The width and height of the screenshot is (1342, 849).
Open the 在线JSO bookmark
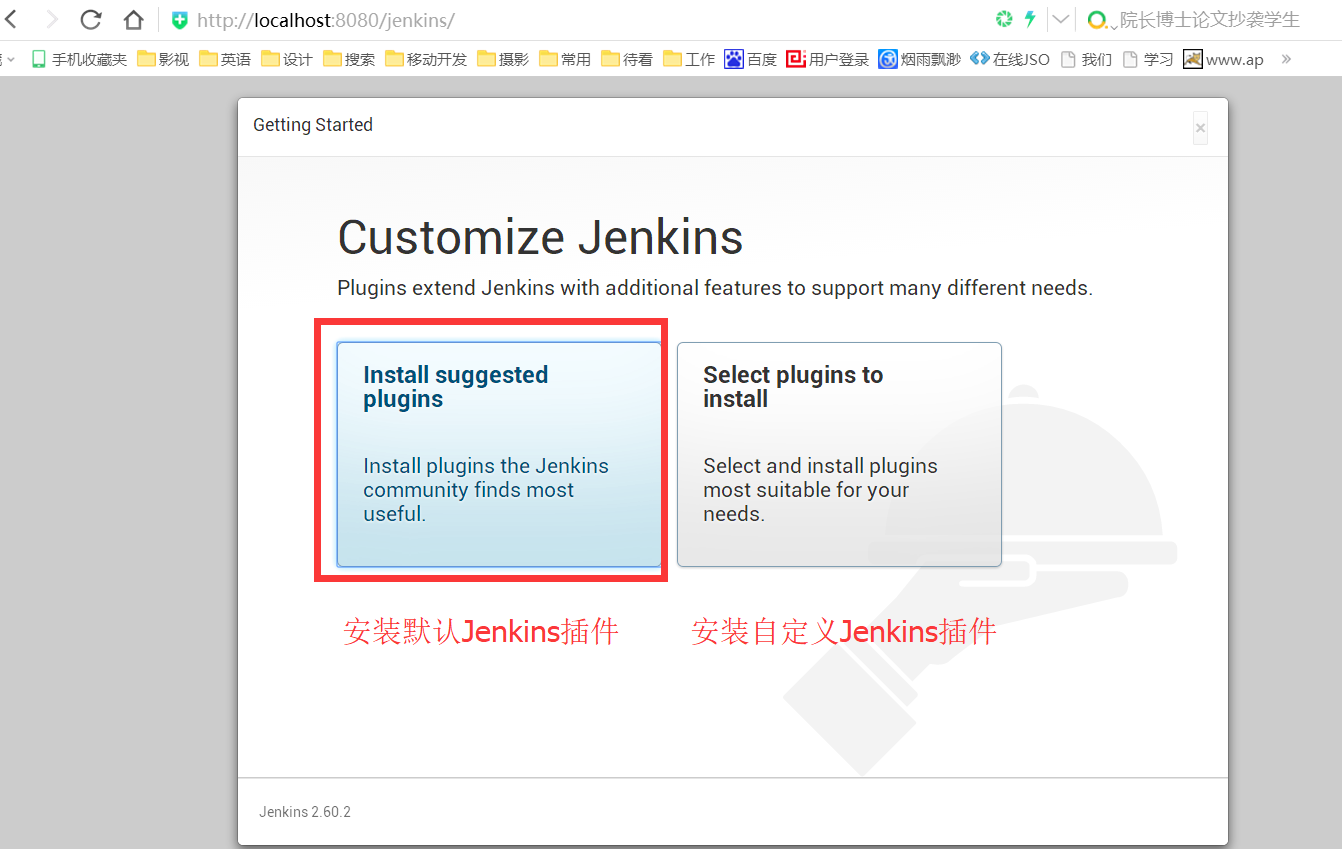[1010, 59]
